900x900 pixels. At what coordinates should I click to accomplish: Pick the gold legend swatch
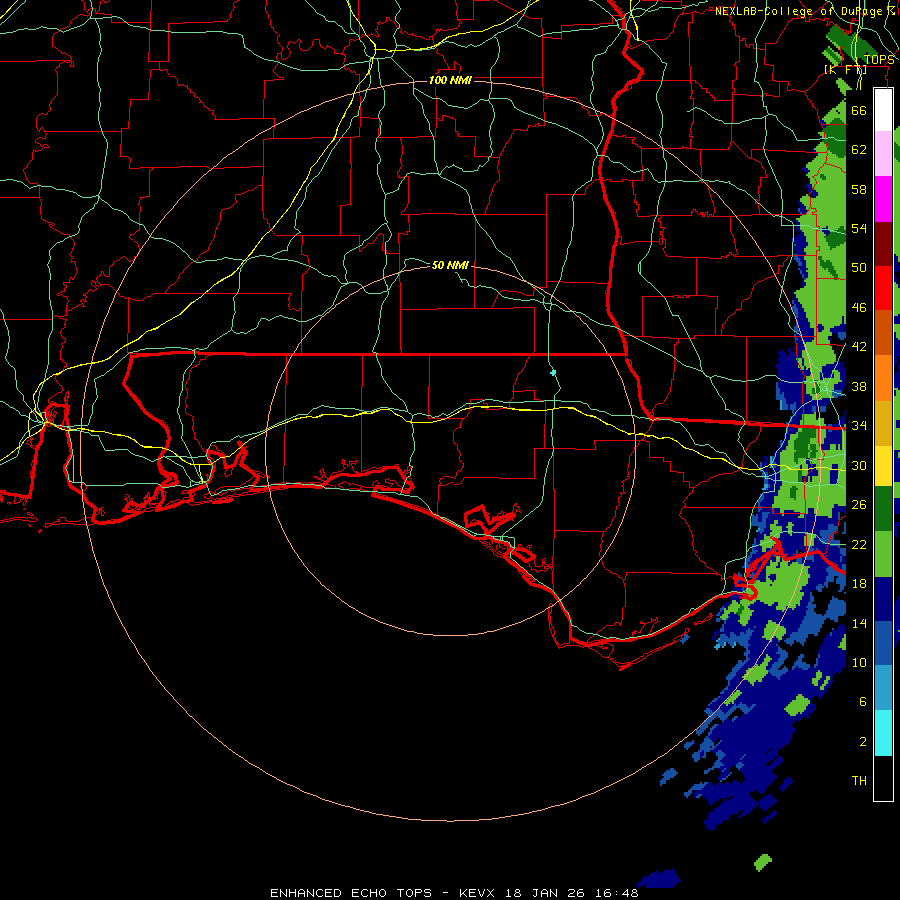pyautogui.click(x=883, y=423)
